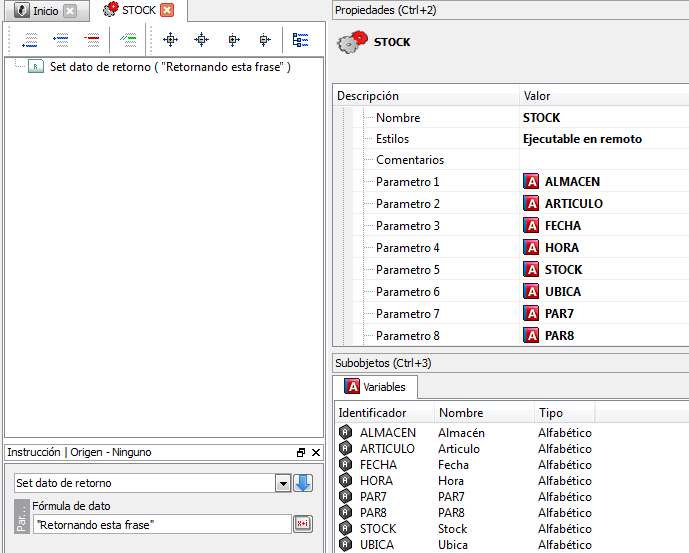
Task: Click the Parametro 1 ALMACEN value
Action: tap(572, 182)
